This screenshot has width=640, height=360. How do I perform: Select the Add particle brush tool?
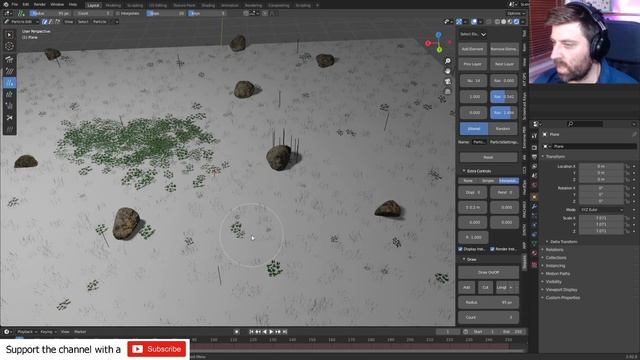coord(9,83)
